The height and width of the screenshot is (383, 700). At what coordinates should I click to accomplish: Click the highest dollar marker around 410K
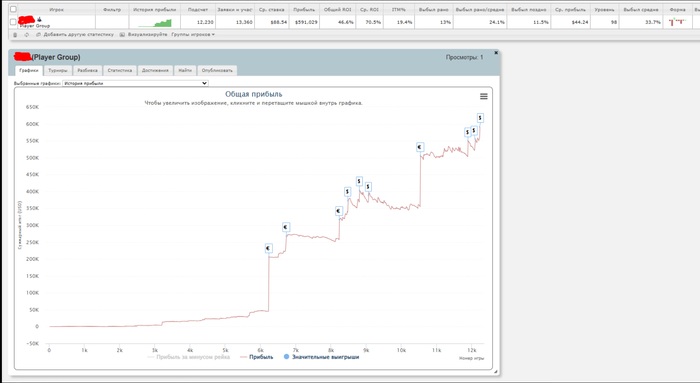click(359, 181)
